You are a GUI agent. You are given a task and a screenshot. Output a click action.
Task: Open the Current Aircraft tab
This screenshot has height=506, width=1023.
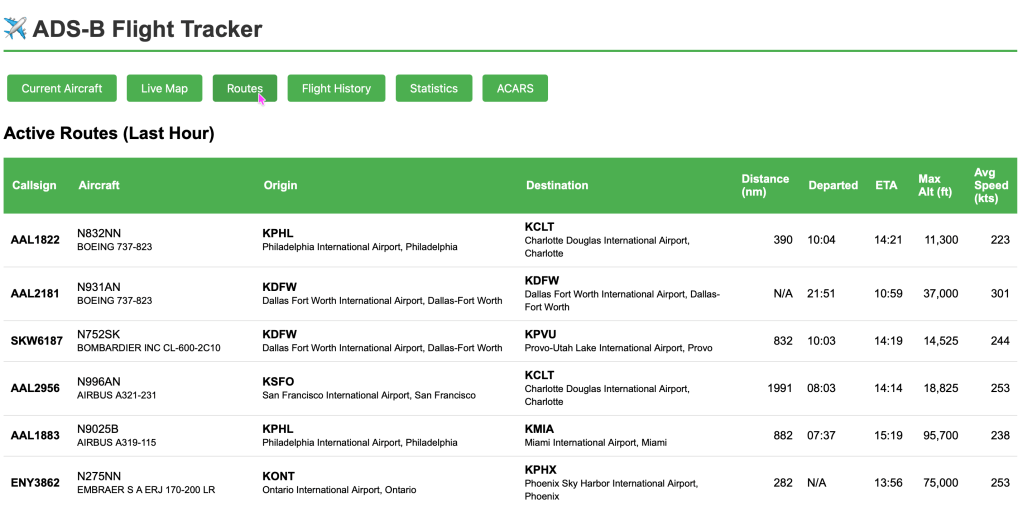(x=62, y=88)
